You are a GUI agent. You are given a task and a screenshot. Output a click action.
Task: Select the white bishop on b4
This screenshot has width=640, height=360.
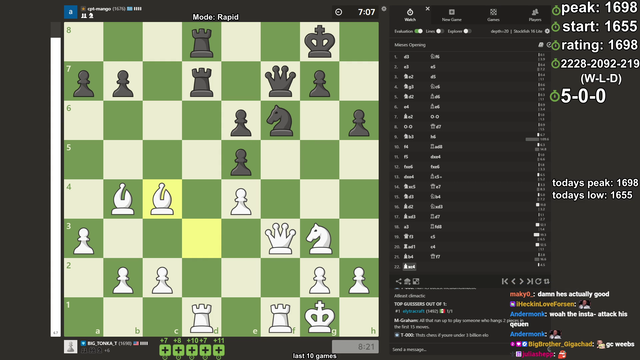point(123,199)
